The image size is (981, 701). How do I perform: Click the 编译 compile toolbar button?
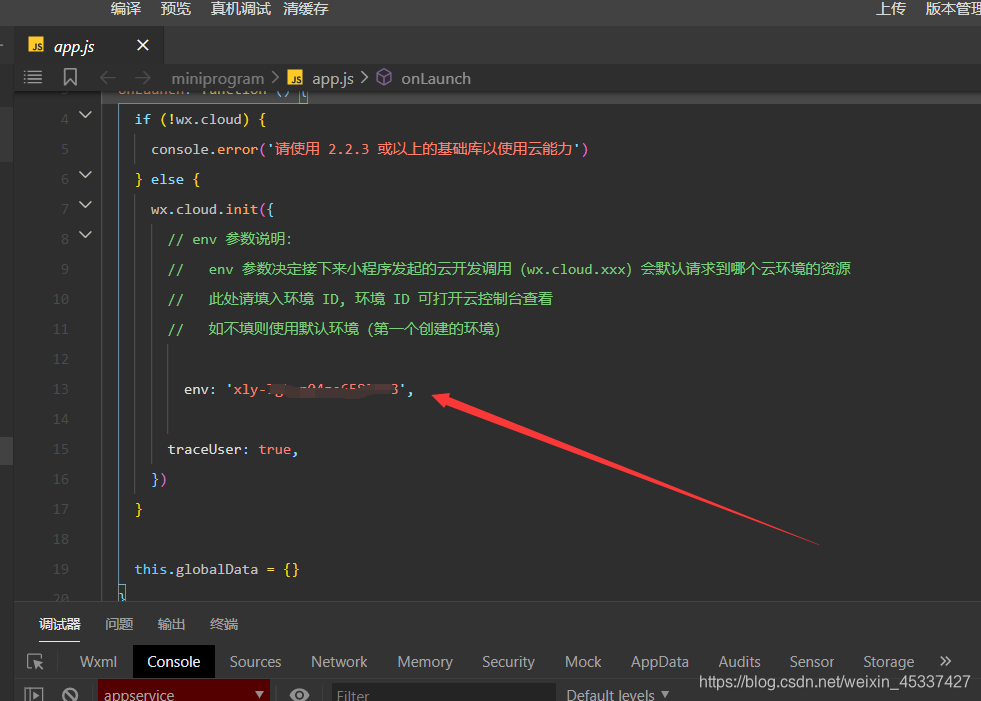126,9
